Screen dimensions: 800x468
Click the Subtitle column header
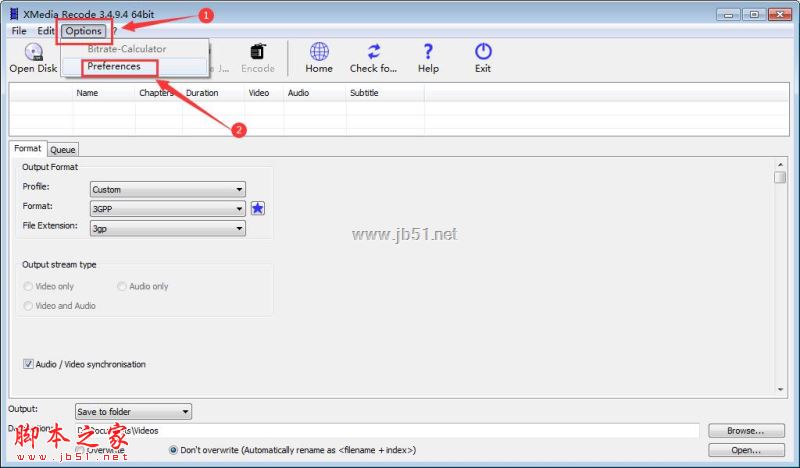385,93
